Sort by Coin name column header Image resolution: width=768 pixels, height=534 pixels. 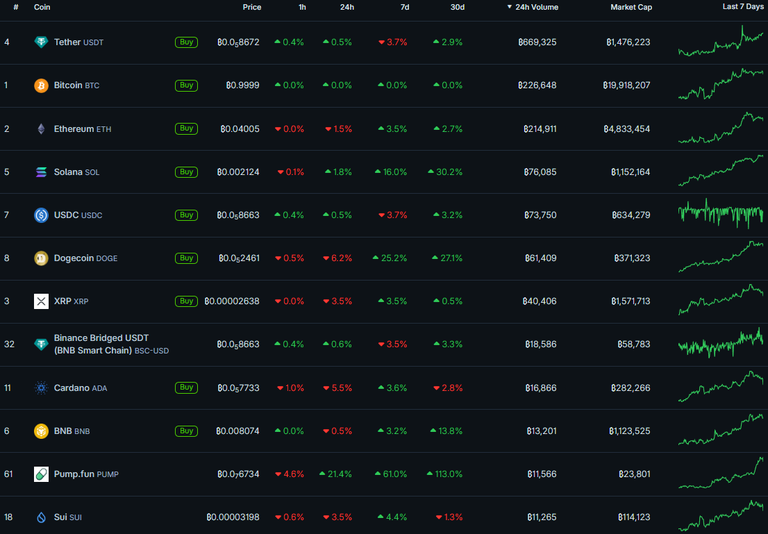42,7
